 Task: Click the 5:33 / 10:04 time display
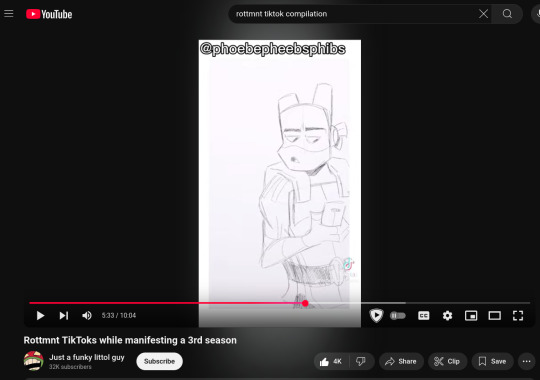pyautogui.click(x=119, y=316)
